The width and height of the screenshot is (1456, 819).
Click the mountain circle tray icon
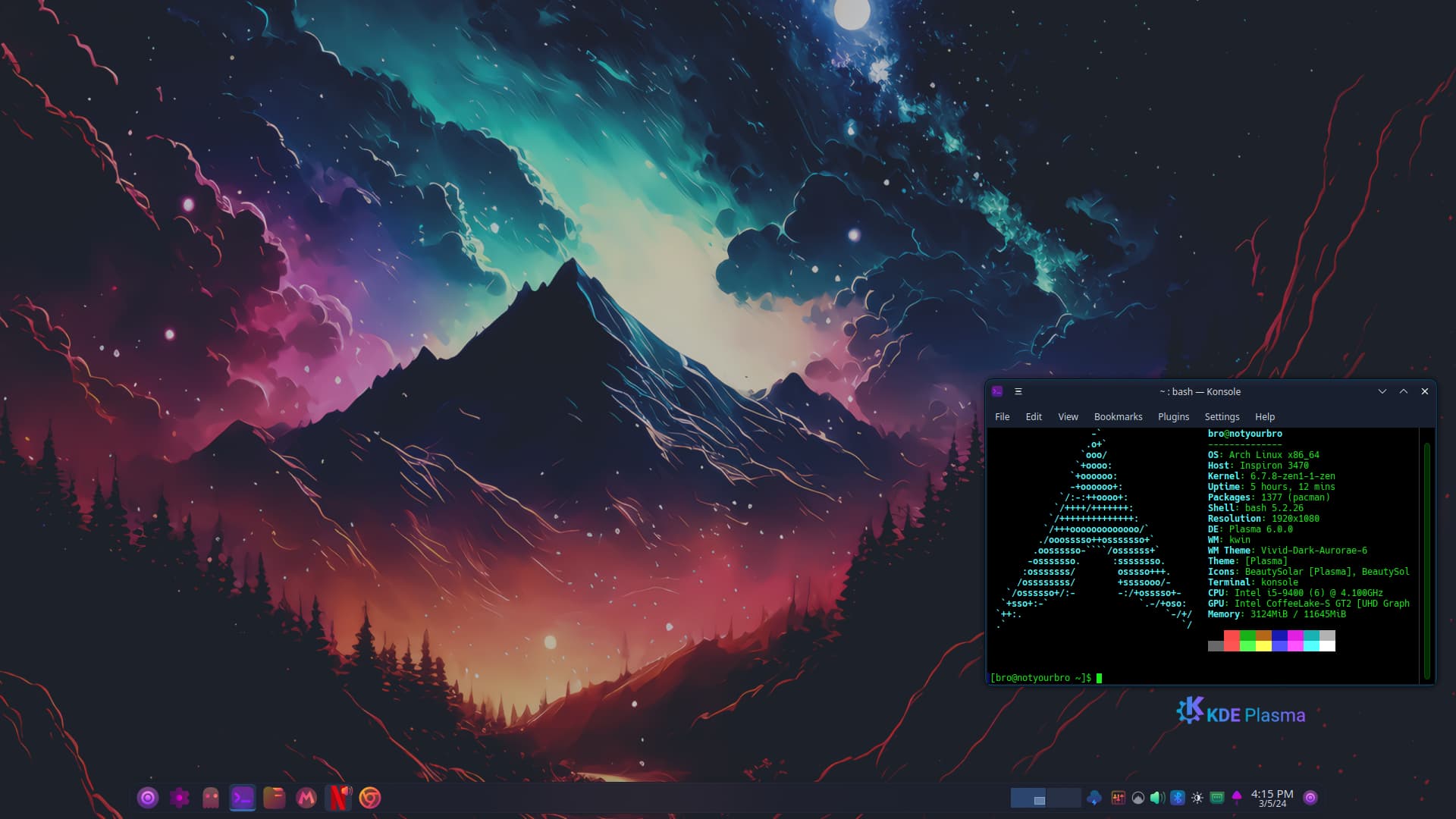click(x=1138, y=798)
